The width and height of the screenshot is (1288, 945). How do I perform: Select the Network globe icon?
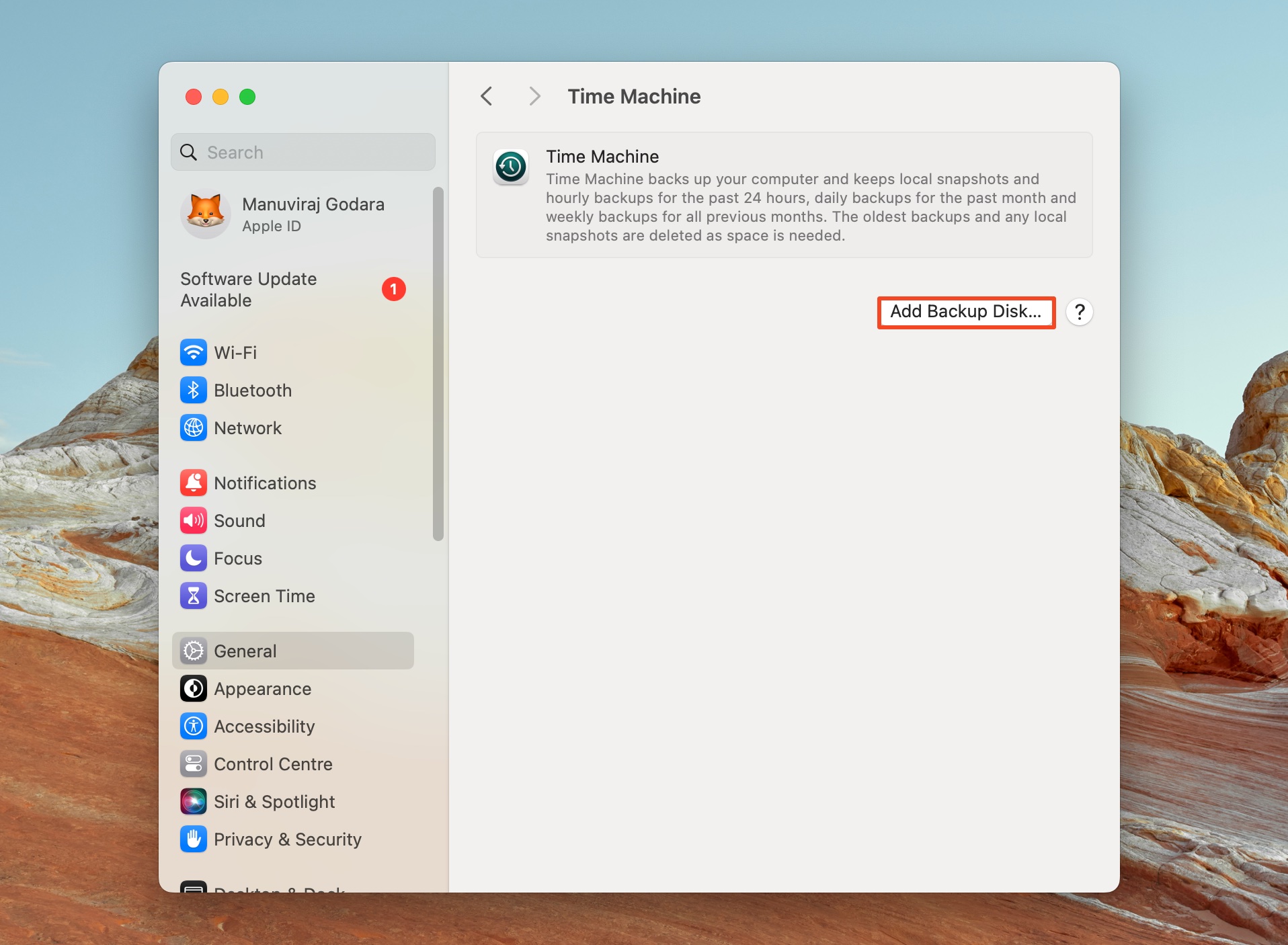pos(194,427)
